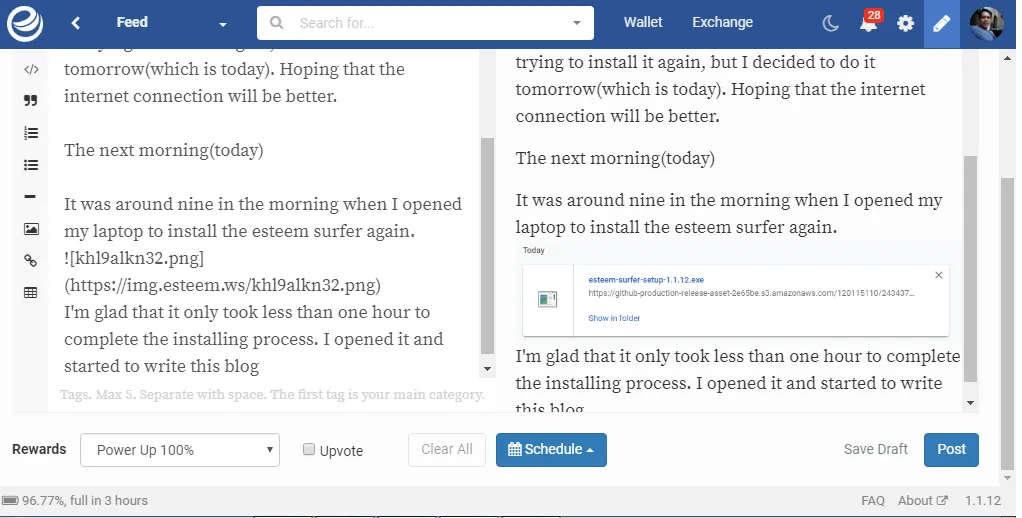This screenshot has width=1022, height=518.
Task: Open settings with the gear icon
Action: 905,23
